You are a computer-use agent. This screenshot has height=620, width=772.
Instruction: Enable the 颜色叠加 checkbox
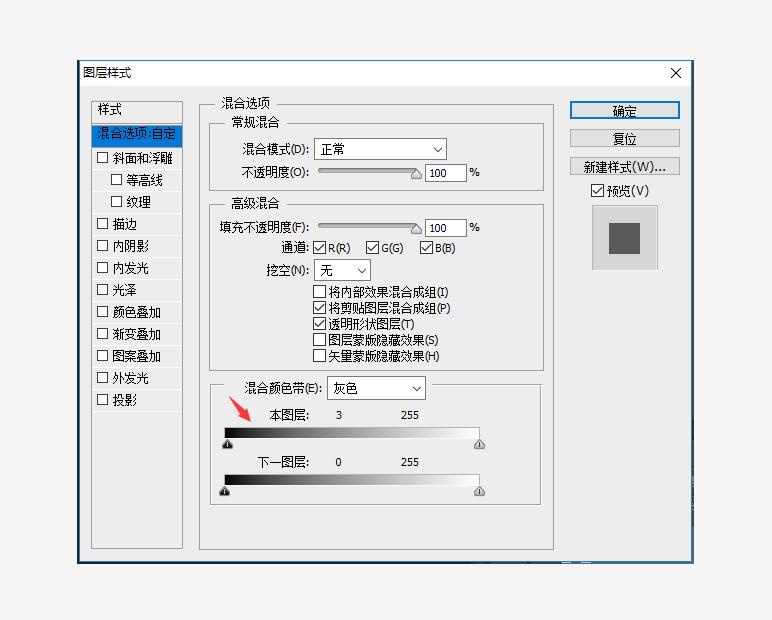(x=102, y=312)
